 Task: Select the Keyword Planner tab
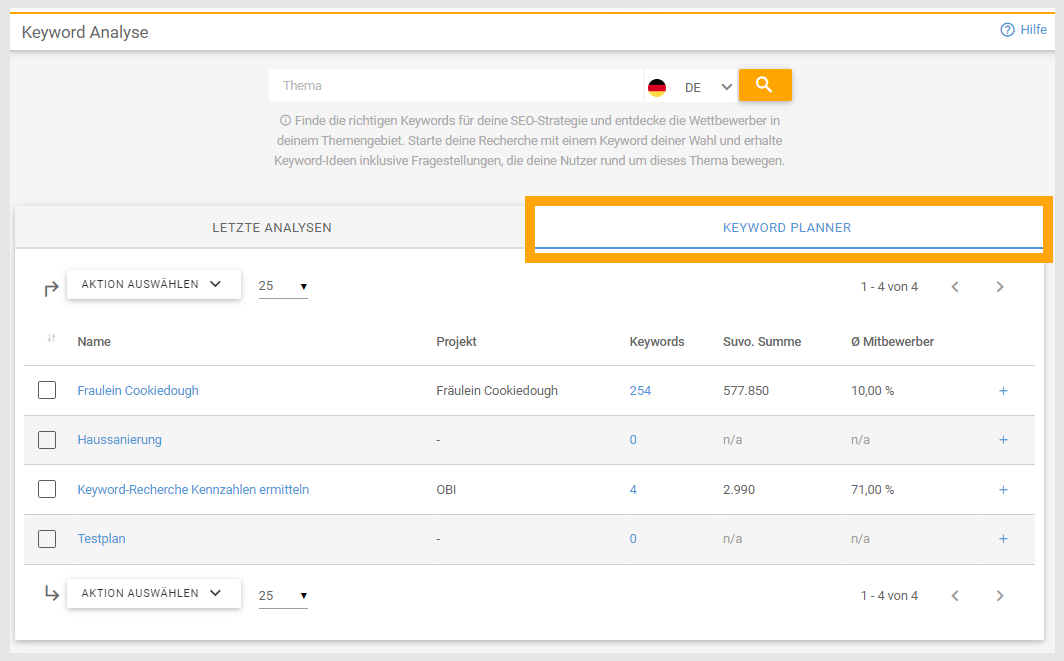[x=787, y=228]
